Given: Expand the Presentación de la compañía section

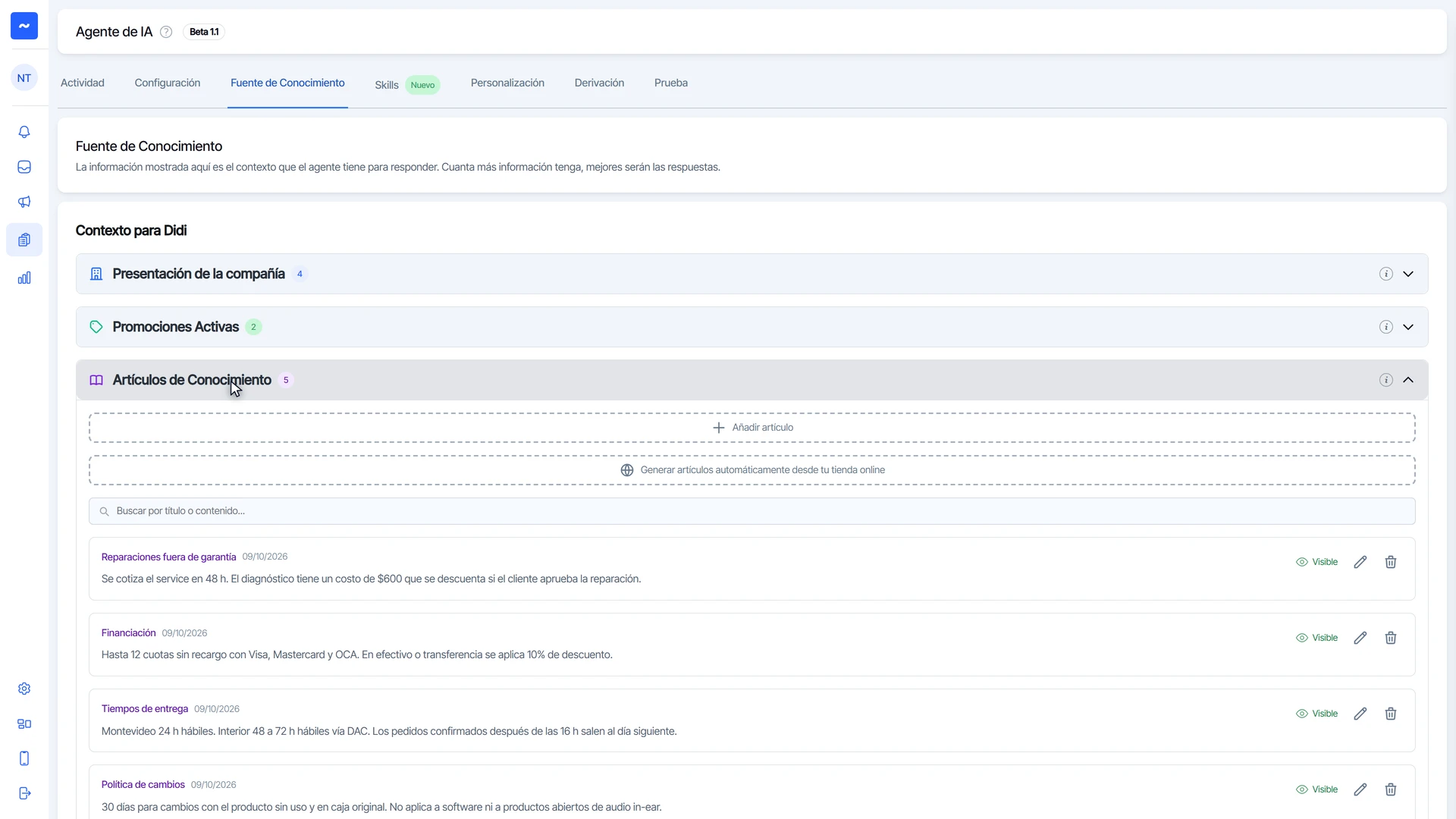Looking at the screenshot, I should pos(1408,274).
